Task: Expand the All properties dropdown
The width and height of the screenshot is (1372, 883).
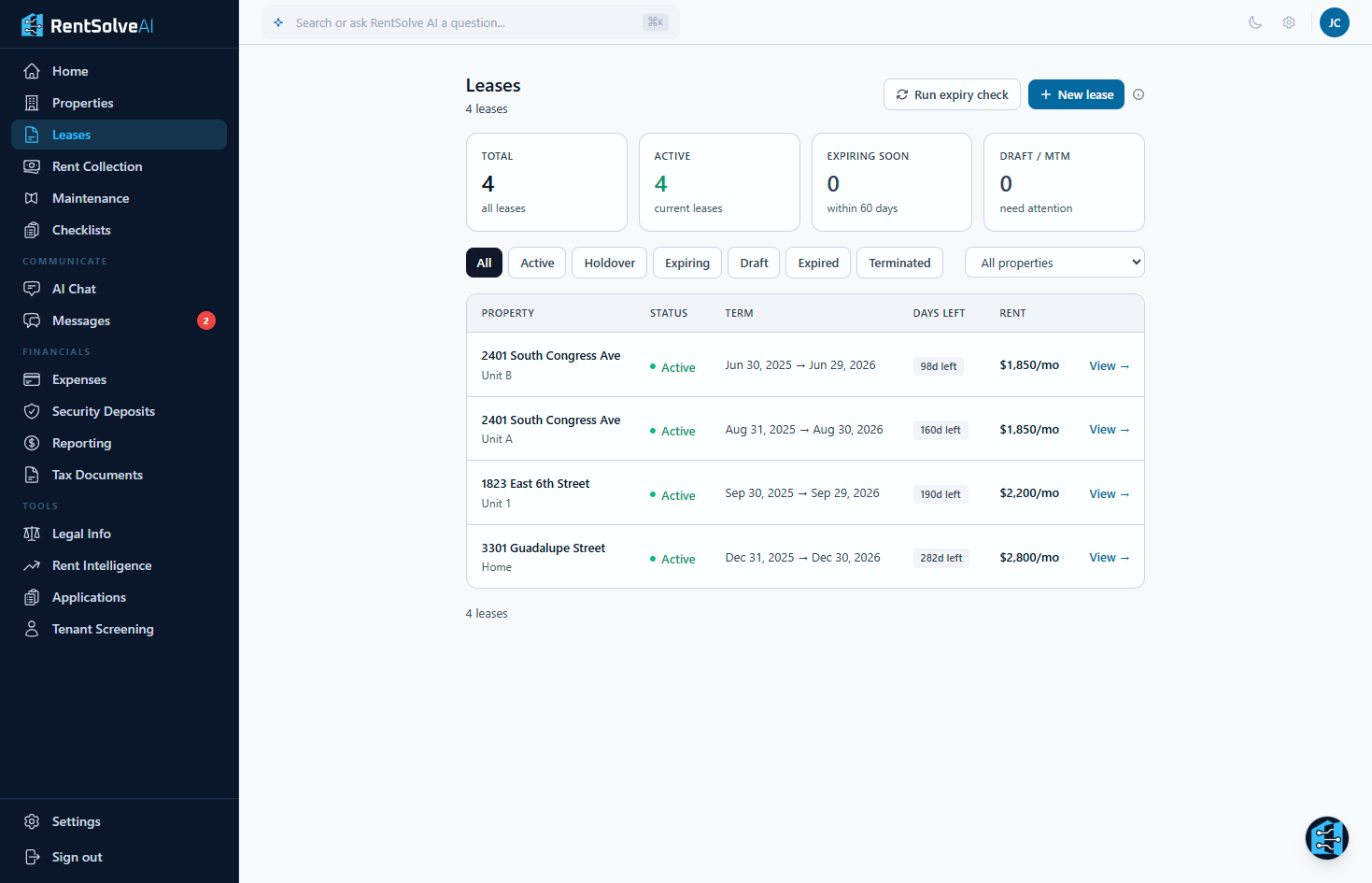Action: (1054, 263)
